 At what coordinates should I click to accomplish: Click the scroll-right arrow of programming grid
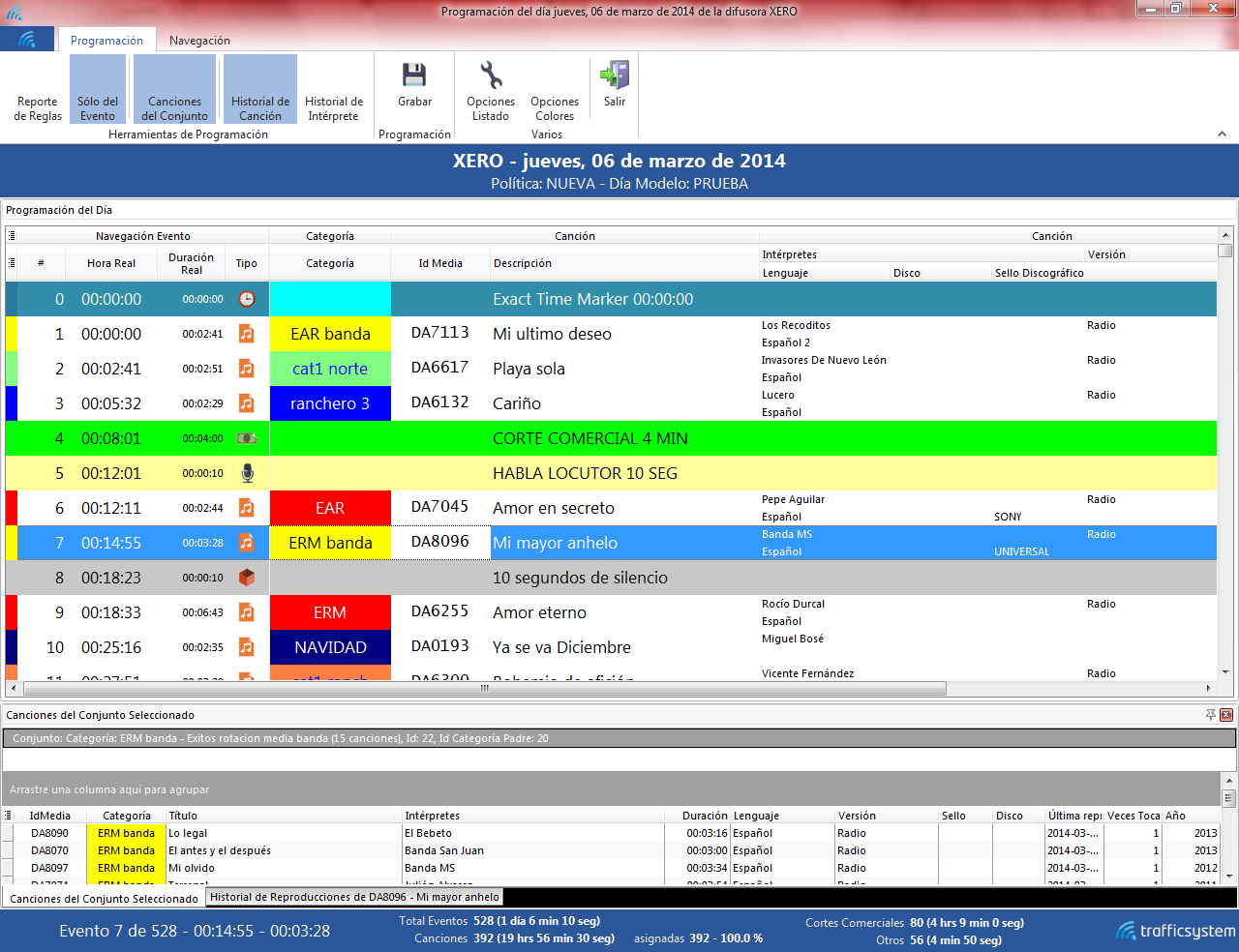(1208, 688)
